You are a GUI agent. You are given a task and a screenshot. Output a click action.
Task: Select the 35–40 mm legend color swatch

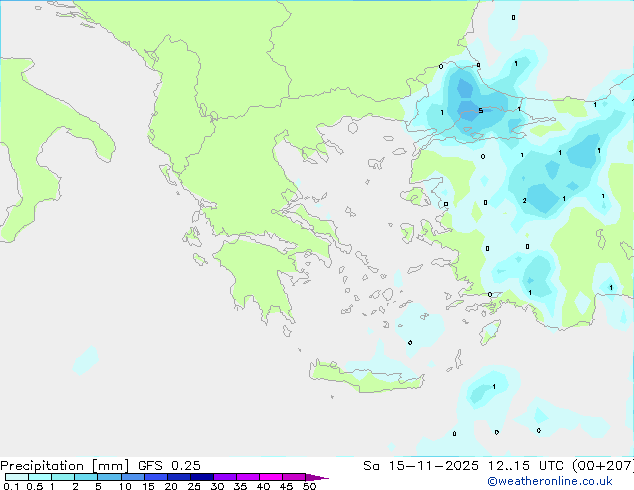[x=248, y=477]
